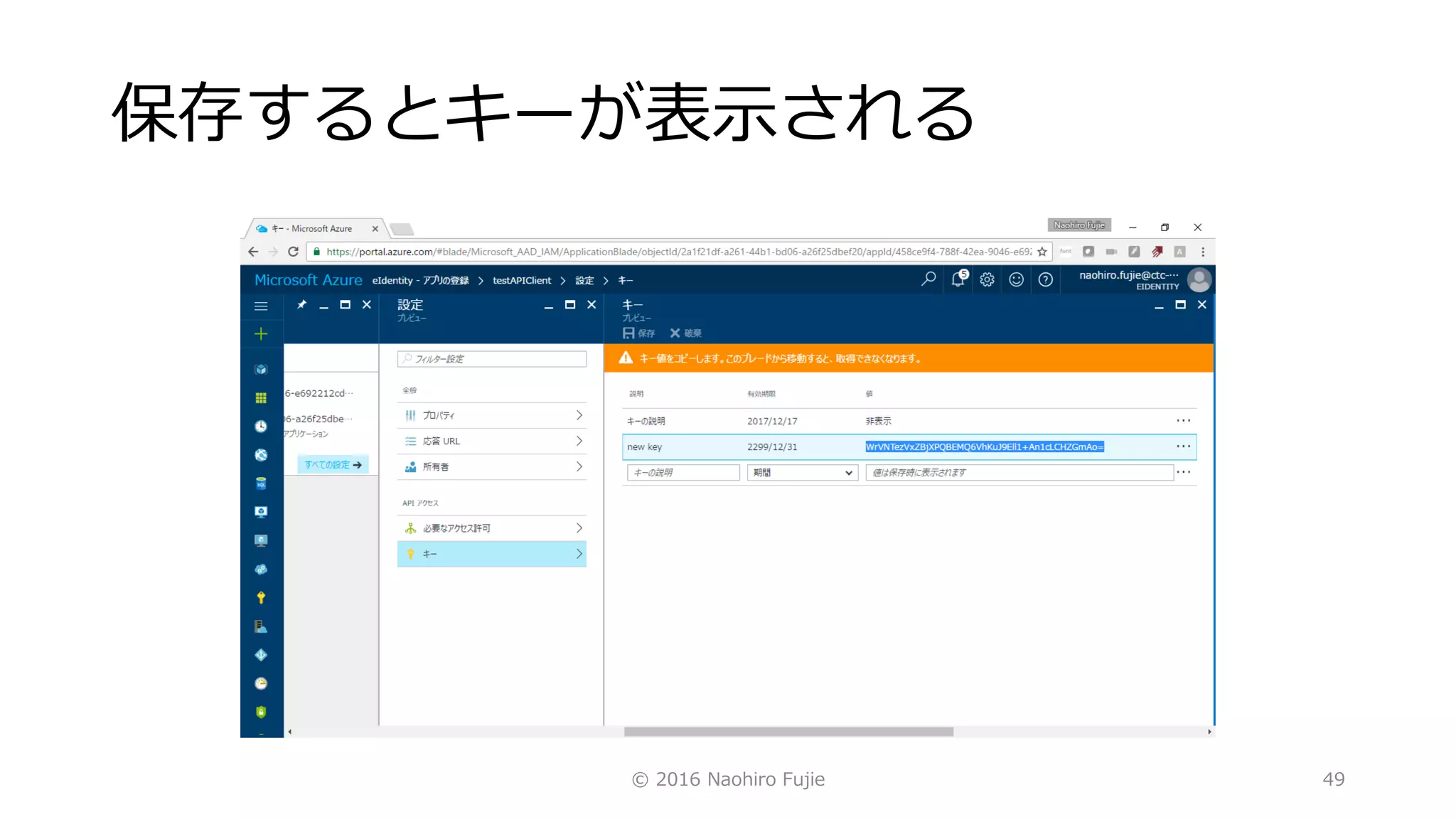Click the green plus New resource icon
This screenshot has width=1456, height=819.
pyautogui.click(x=261, y=334)
